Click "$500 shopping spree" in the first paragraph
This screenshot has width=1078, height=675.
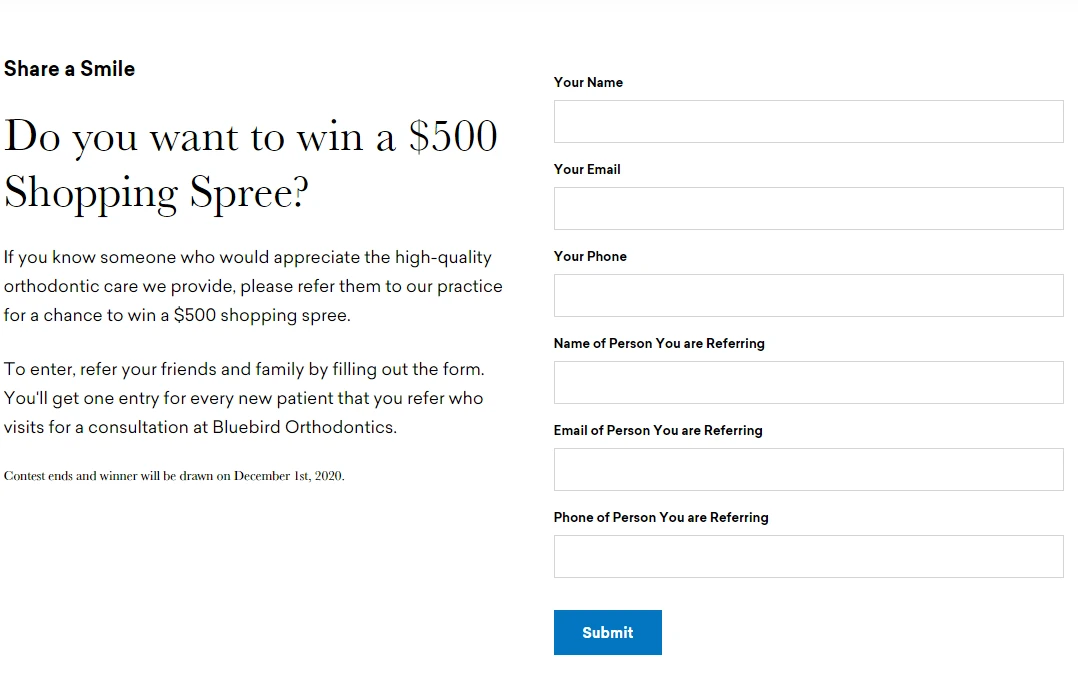pyautogui.click(x=260, y=315)
